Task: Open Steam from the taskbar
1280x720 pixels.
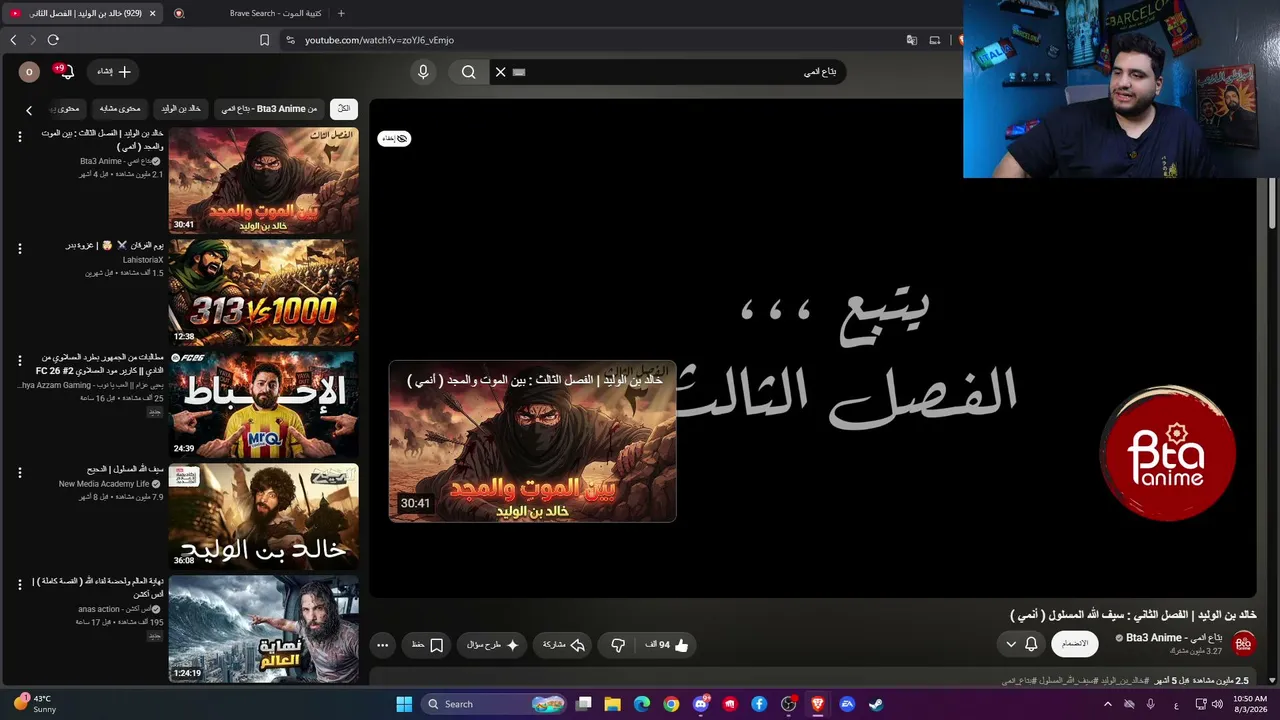Action: (x=876, y=704)
